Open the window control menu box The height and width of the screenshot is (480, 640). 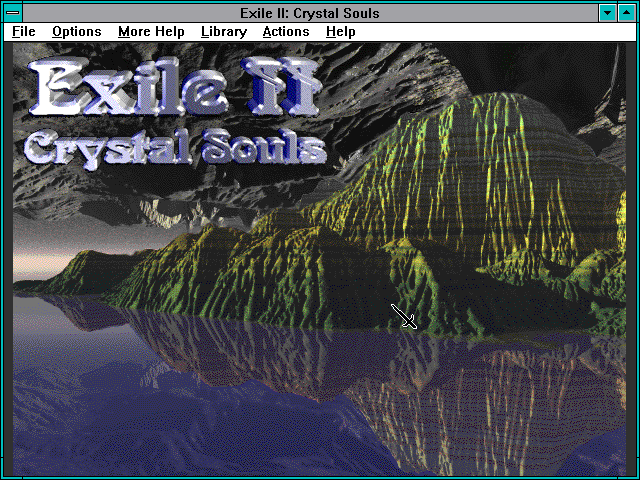click(14, 13)
